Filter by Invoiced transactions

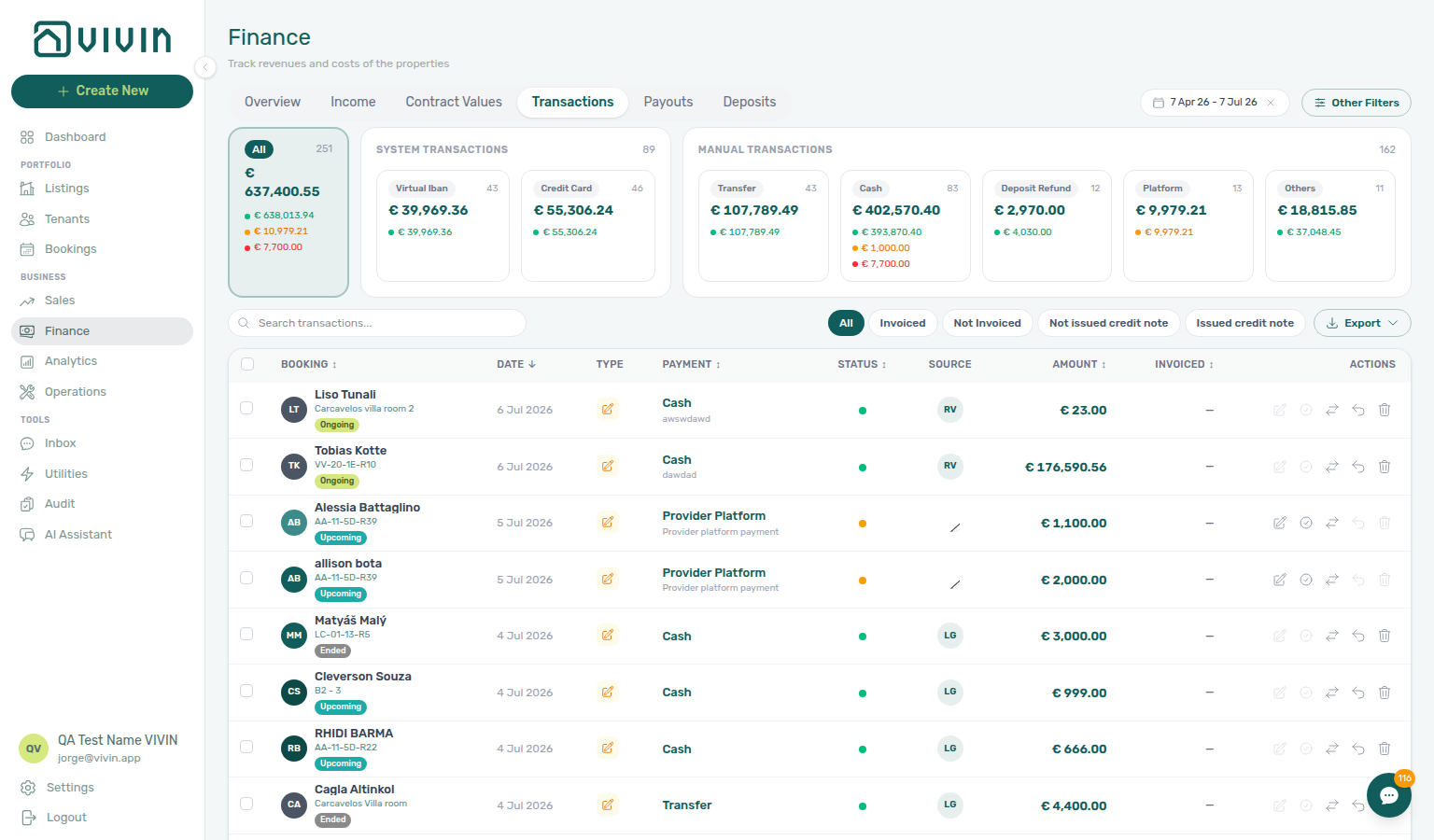tap(903, 323)
